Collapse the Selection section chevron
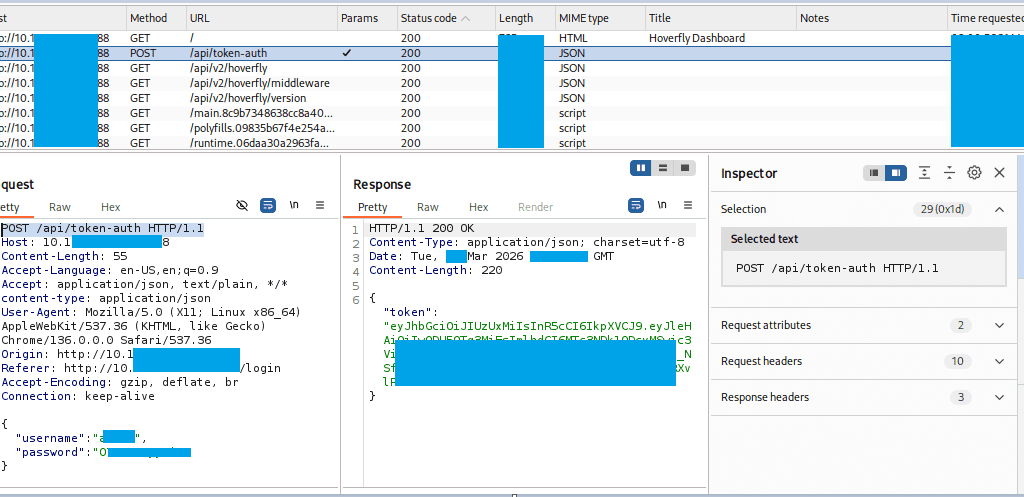The image size is (1024, 497). [x=998, y=209]
